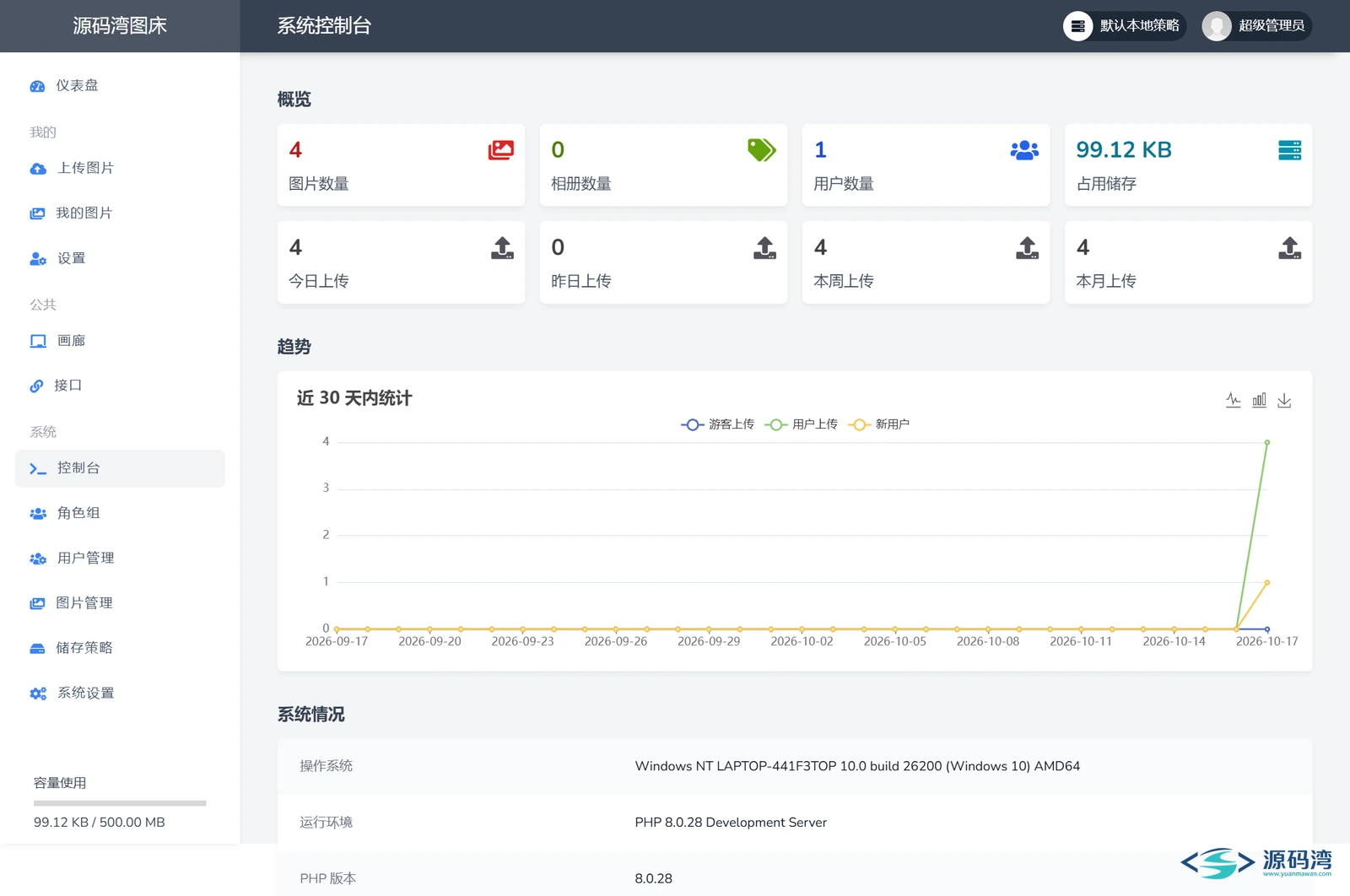This screenshot has width=1350, height=896.
Task: Click the 操作系统 row label
Action: pyautogui.click(x=327, y=766)
